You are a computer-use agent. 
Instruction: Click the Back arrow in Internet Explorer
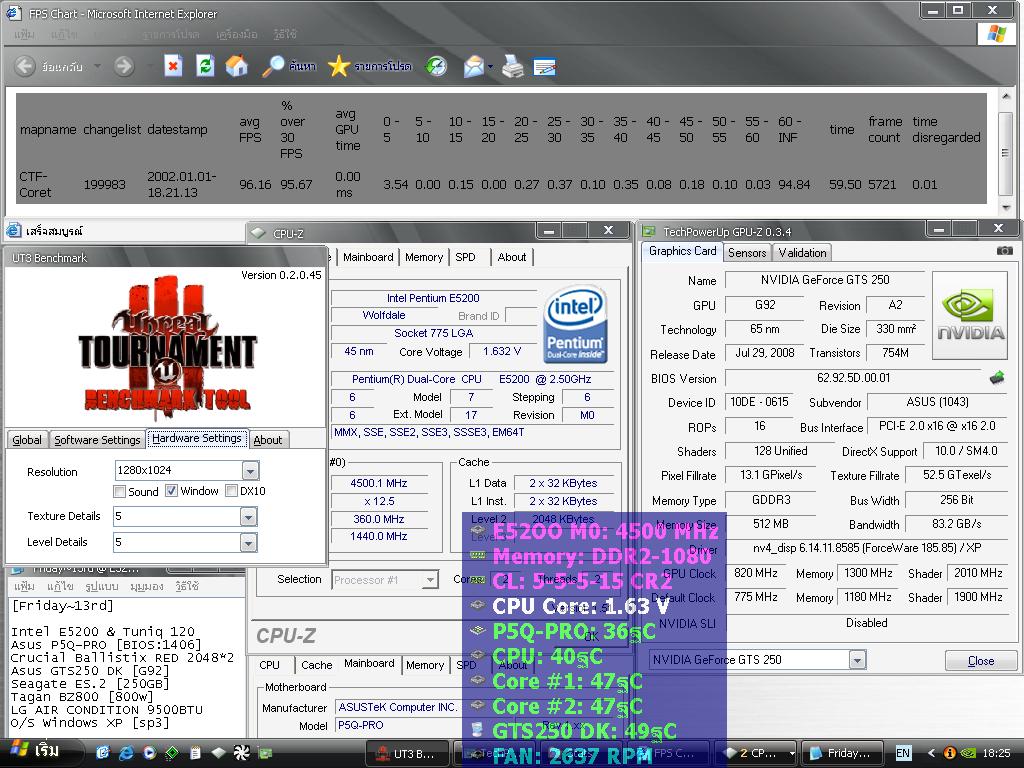25,66
